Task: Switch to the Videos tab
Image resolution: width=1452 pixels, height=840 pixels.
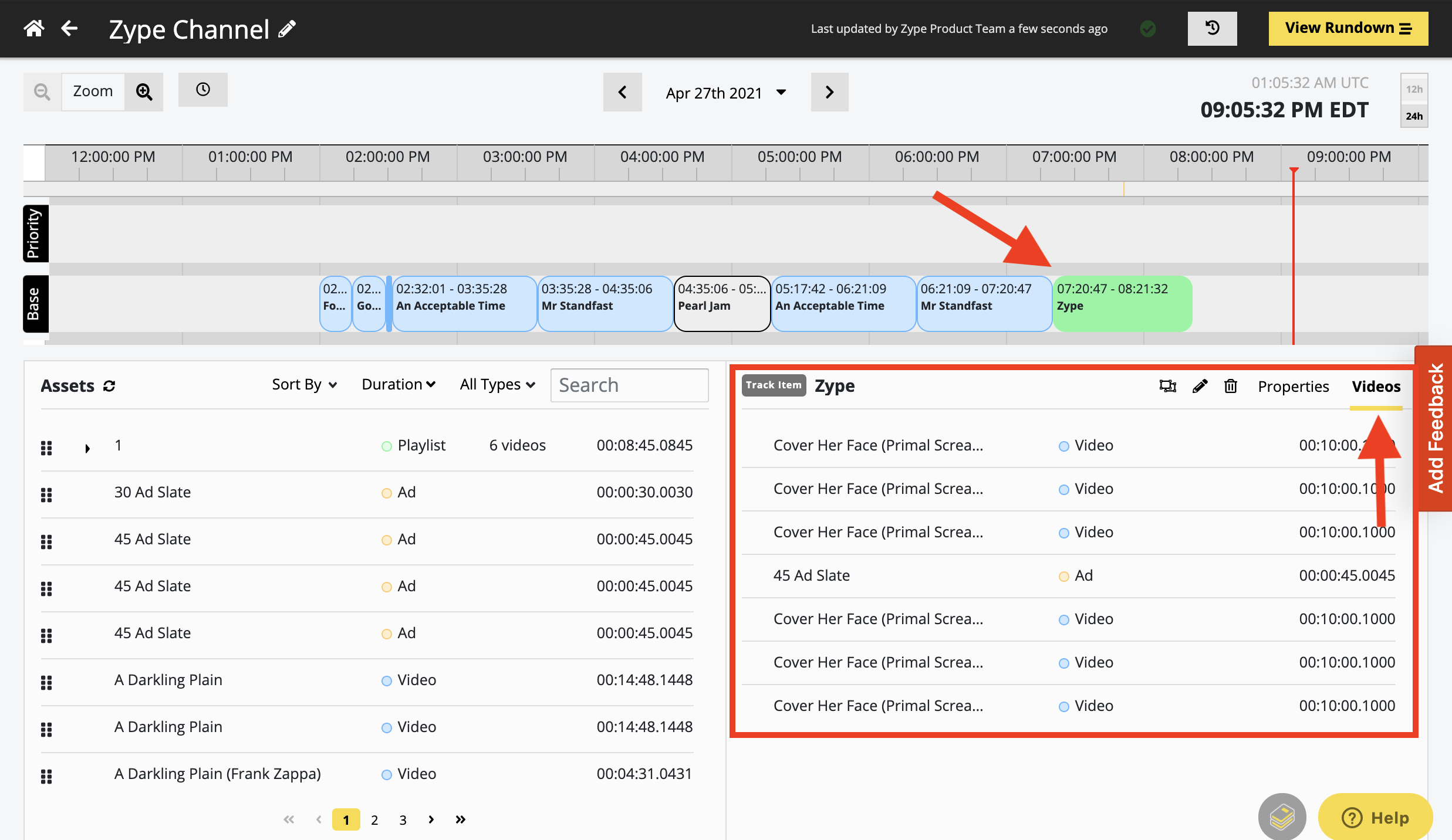Action: [x=1376, y=387]
